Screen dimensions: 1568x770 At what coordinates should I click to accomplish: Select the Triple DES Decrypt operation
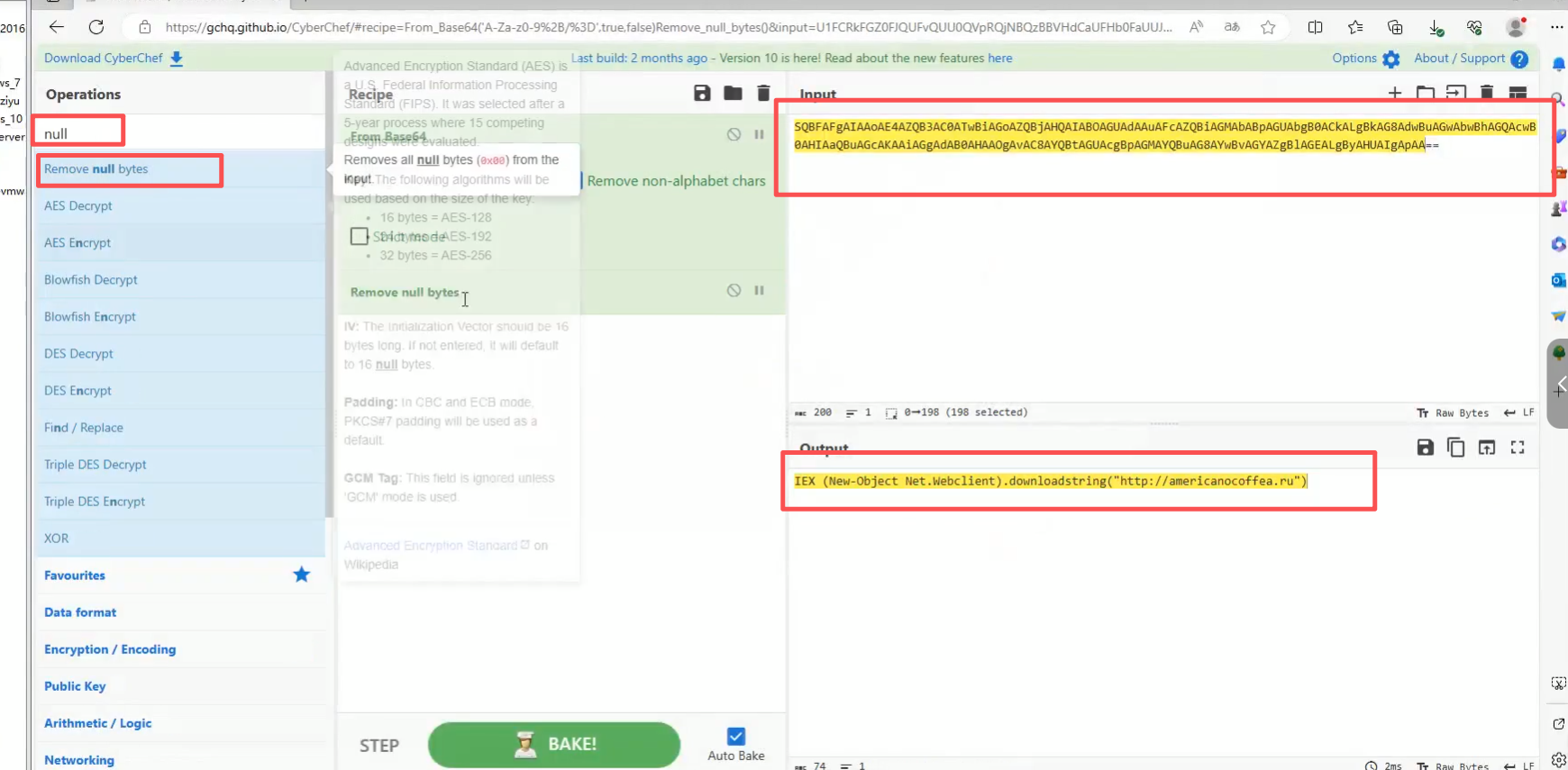pyautogui.click(x=180, y=465)
